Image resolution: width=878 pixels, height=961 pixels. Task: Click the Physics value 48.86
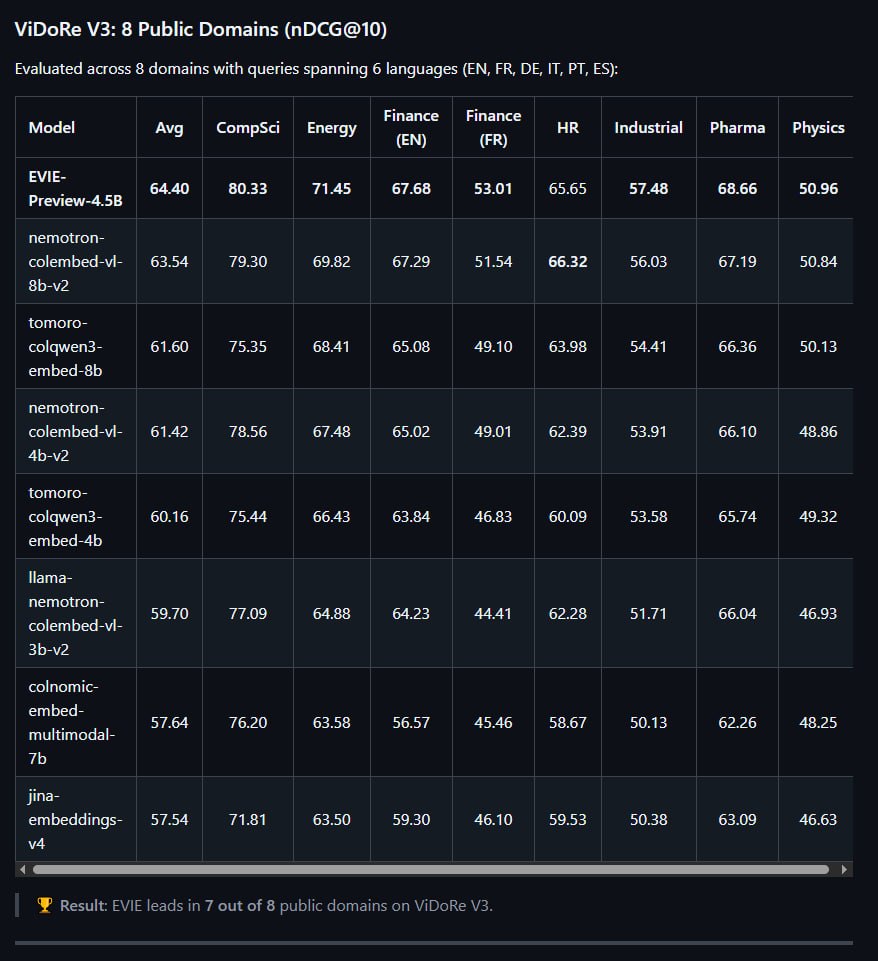click(818, 431)
